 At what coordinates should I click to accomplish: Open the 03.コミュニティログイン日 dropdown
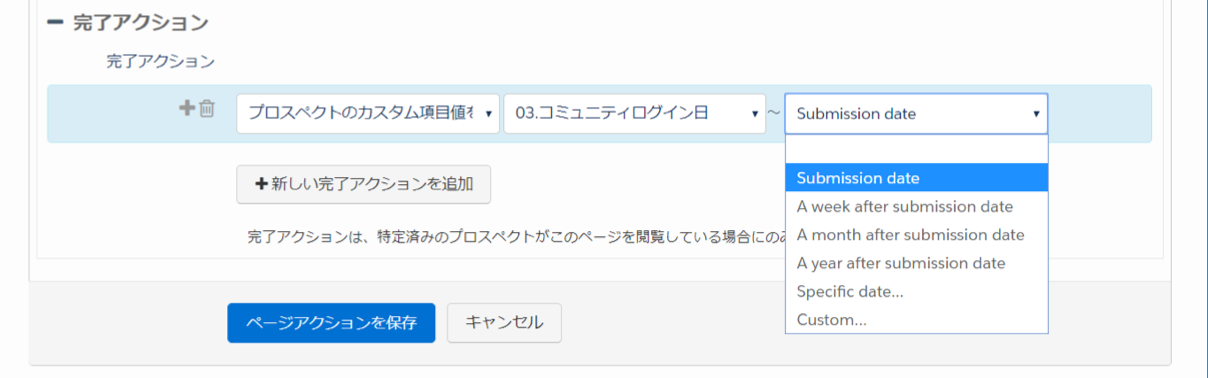pyautogui.click(x=635, y=114)
